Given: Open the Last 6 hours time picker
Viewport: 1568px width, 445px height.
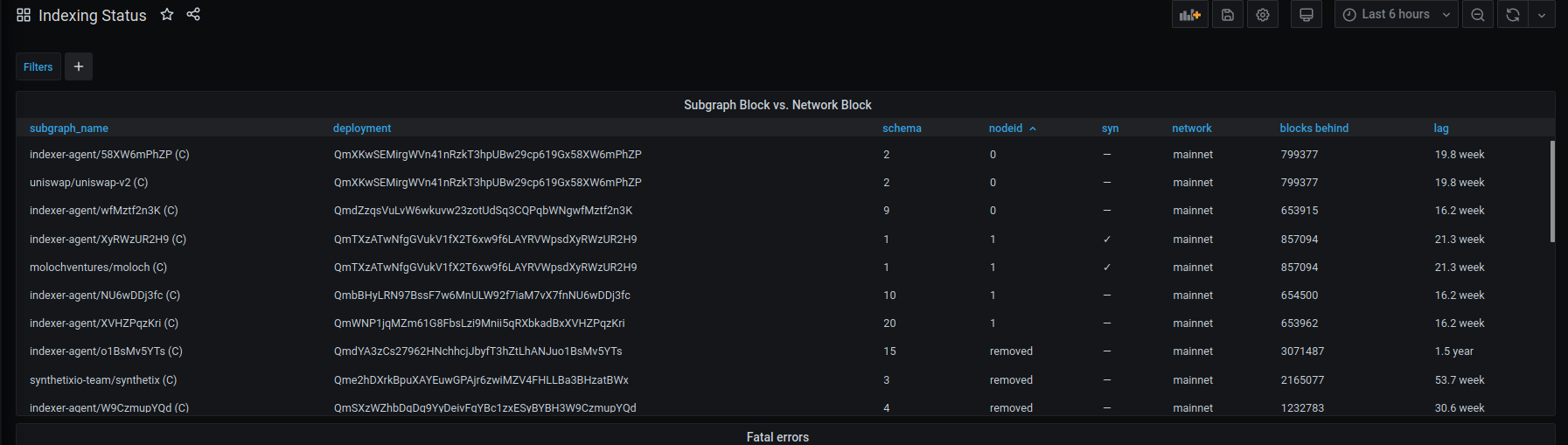Looking at the screenshot, I should tap(1397, 15).
